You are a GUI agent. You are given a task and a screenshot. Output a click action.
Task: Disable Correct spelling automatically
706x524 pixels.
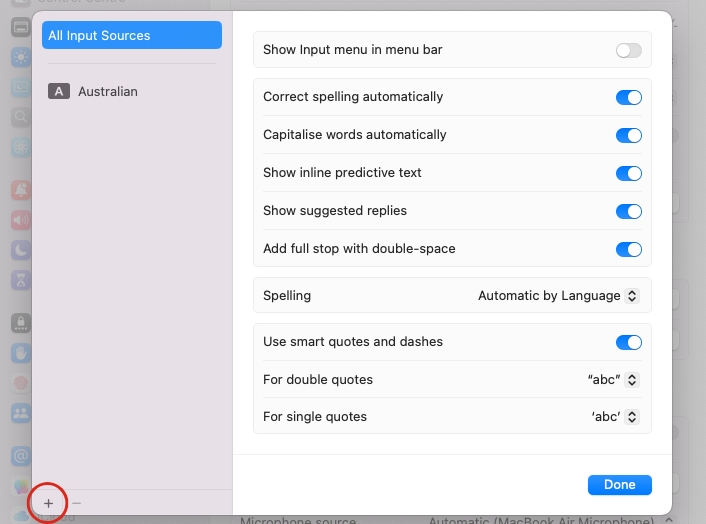tap(628, 98)
